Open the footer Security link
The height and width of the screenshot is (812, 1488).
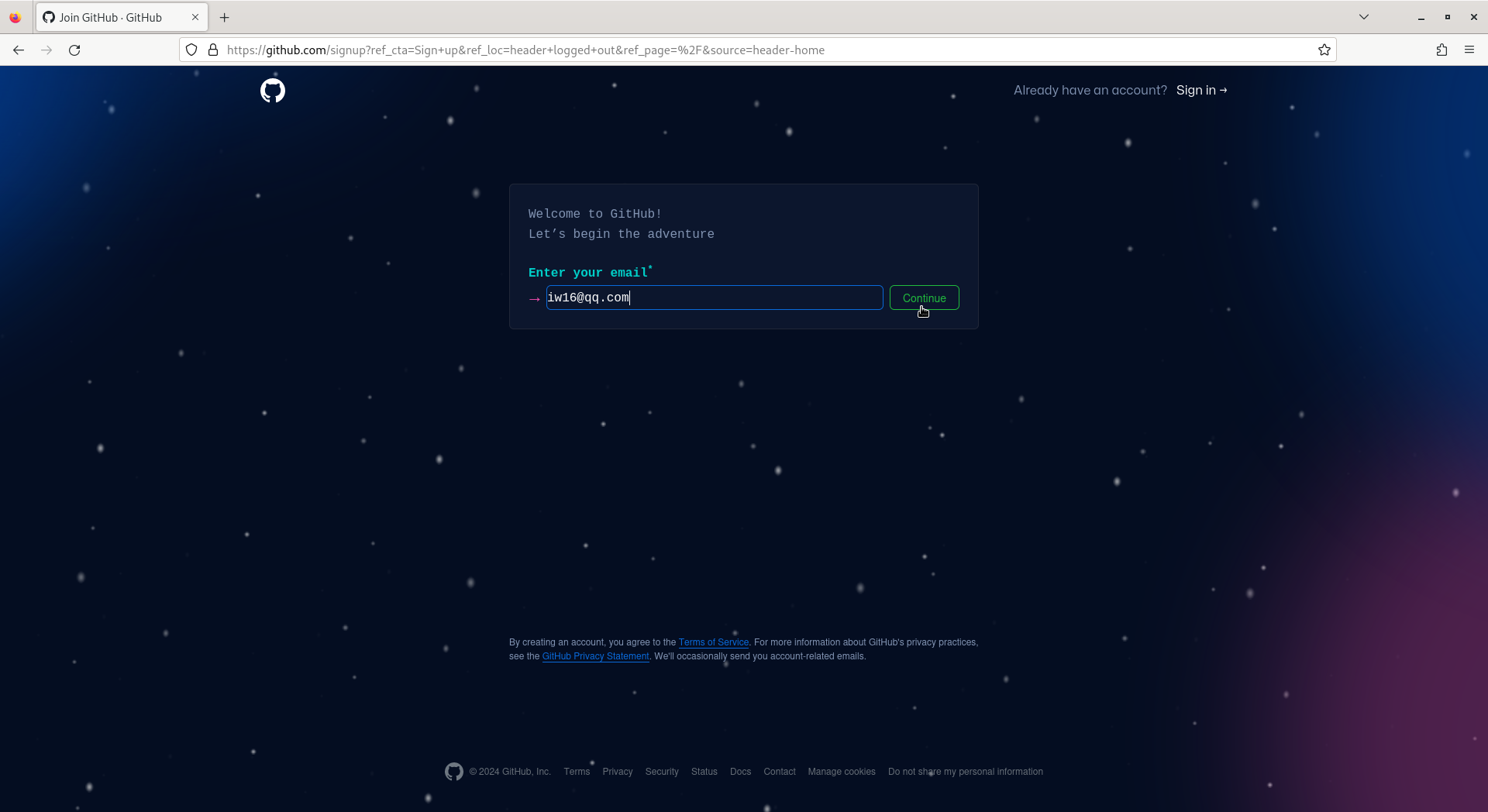coord(662,772)
